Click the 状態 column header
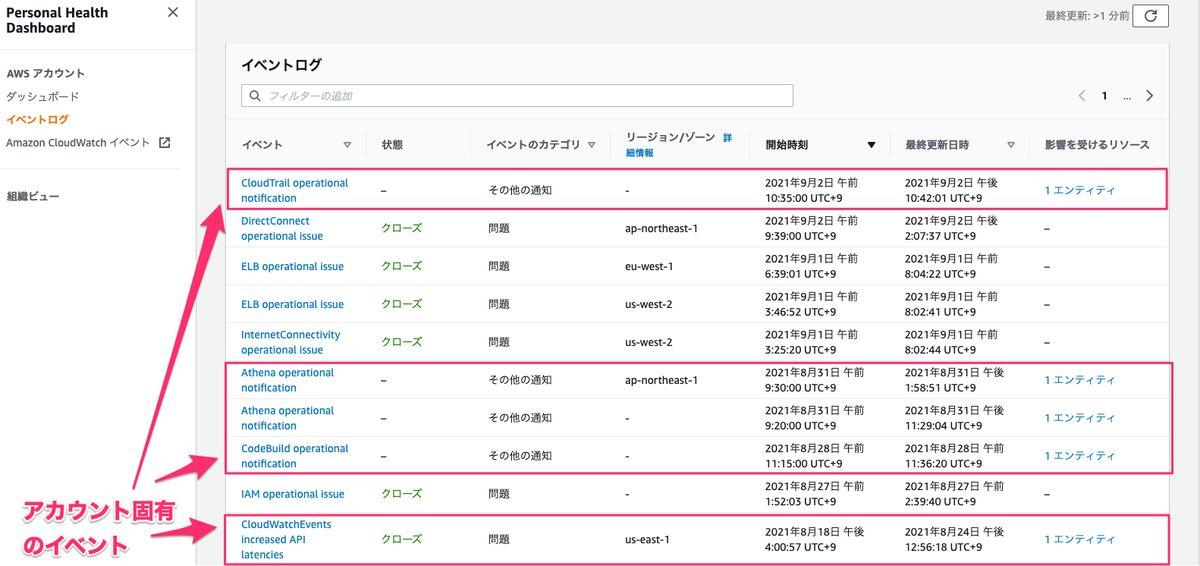Viewport: 1200px width, 566px height. (x=391, y=145)
